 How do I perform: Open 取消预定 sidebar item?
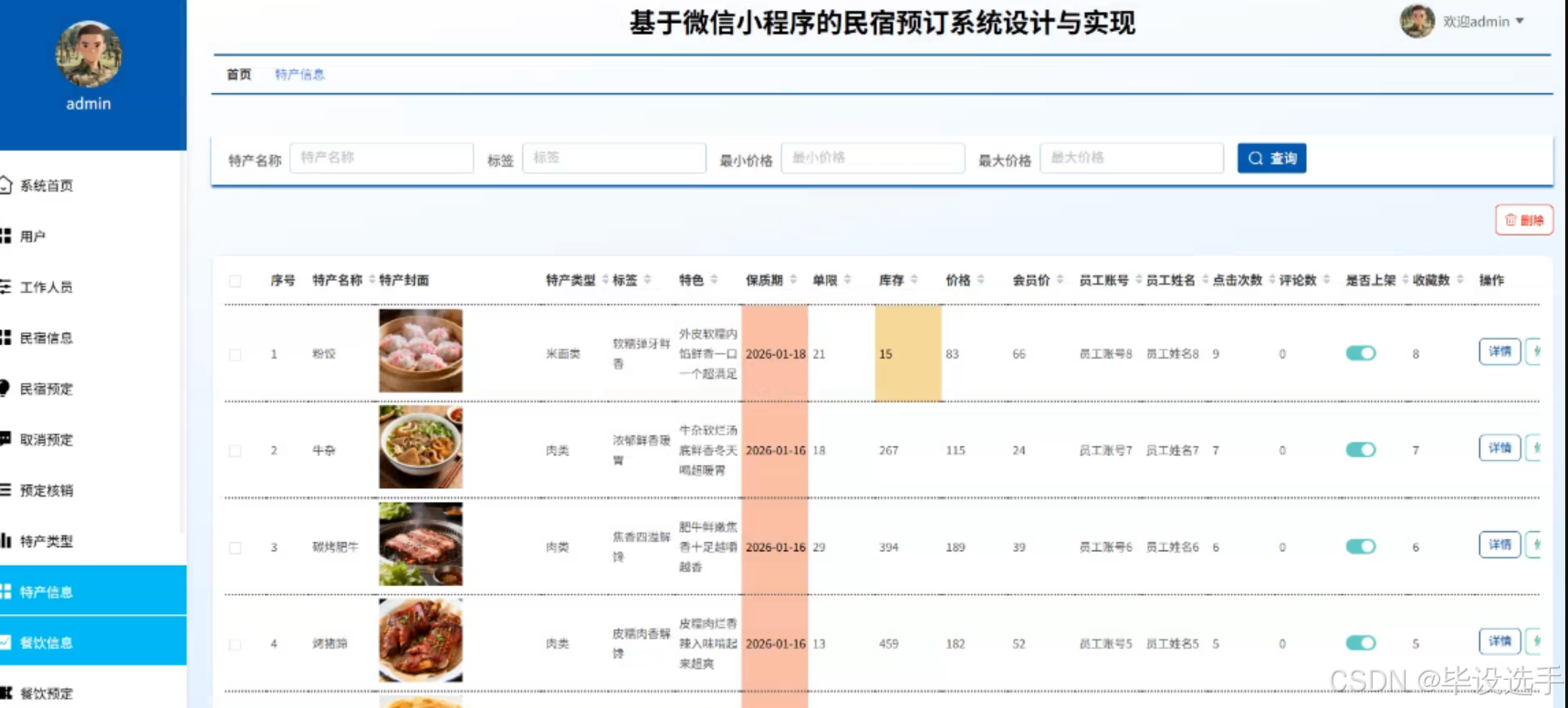(x=47, y=440)
